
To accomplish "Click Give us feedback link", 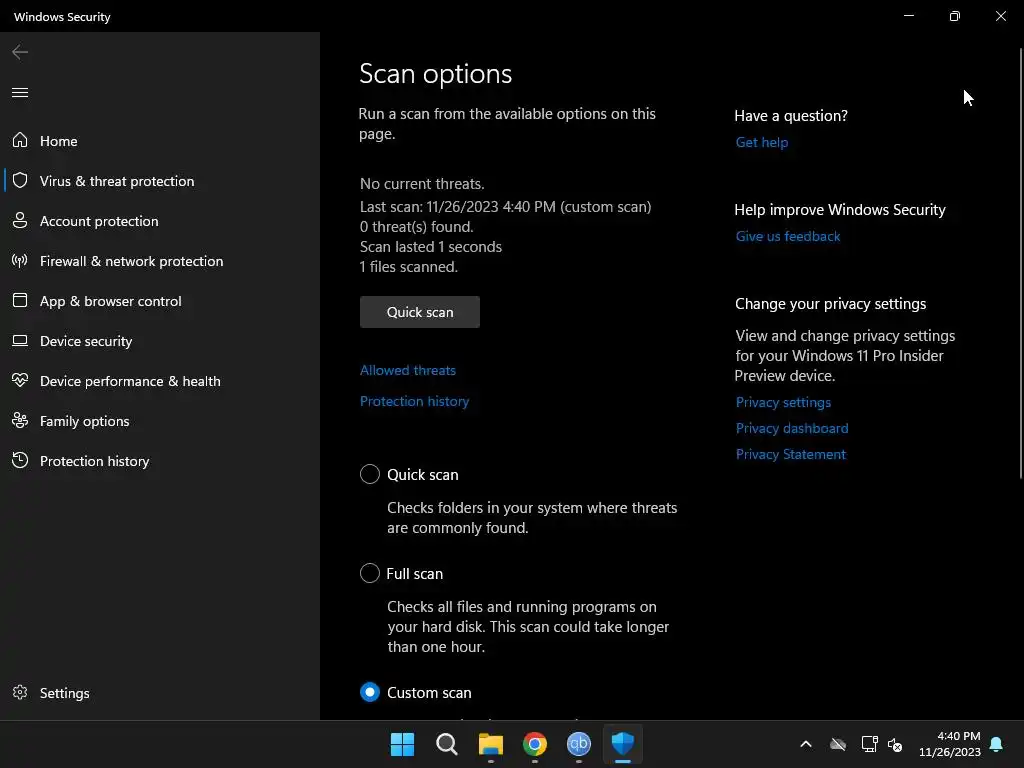I will [x=788, y=236].
